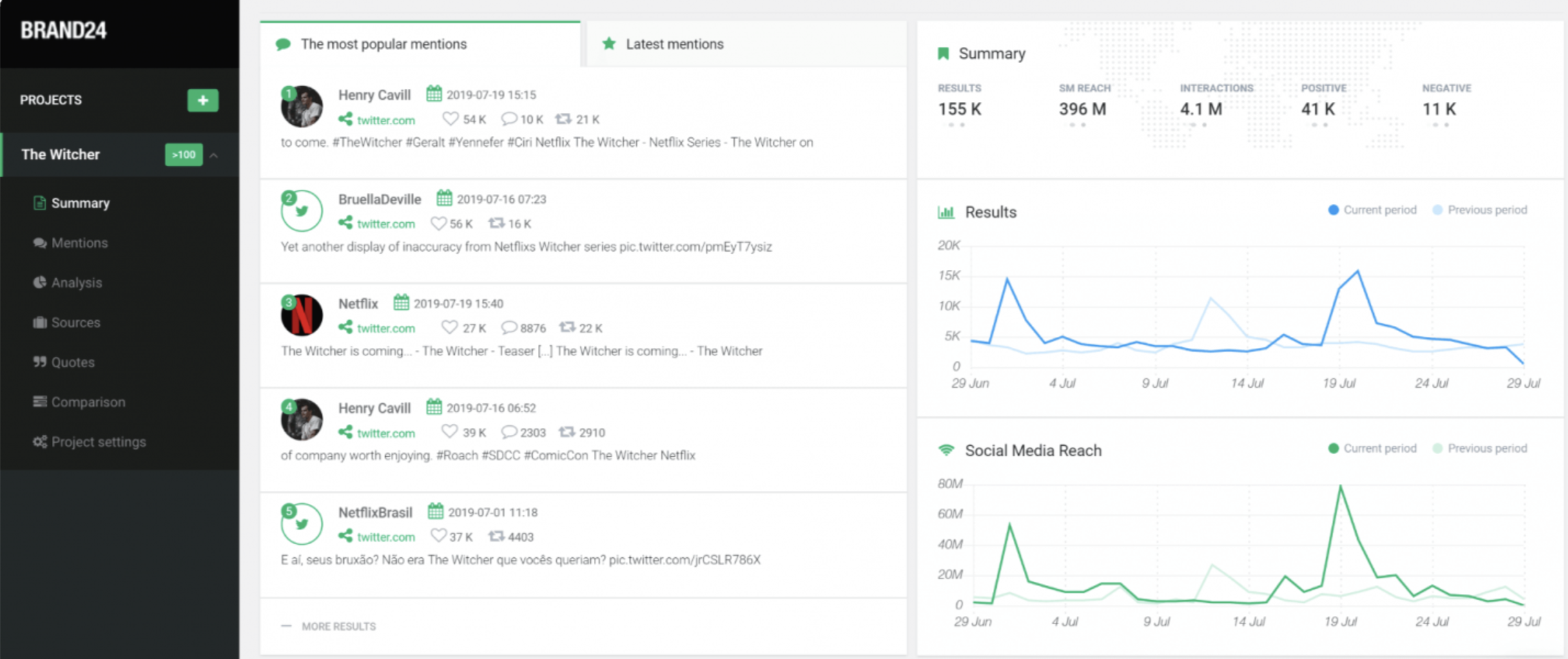Image resolution: width=1568 pixels, height=659 pixels.
Task: Click the >100 badge on The Witcher
Action: (x=183, y=154)
